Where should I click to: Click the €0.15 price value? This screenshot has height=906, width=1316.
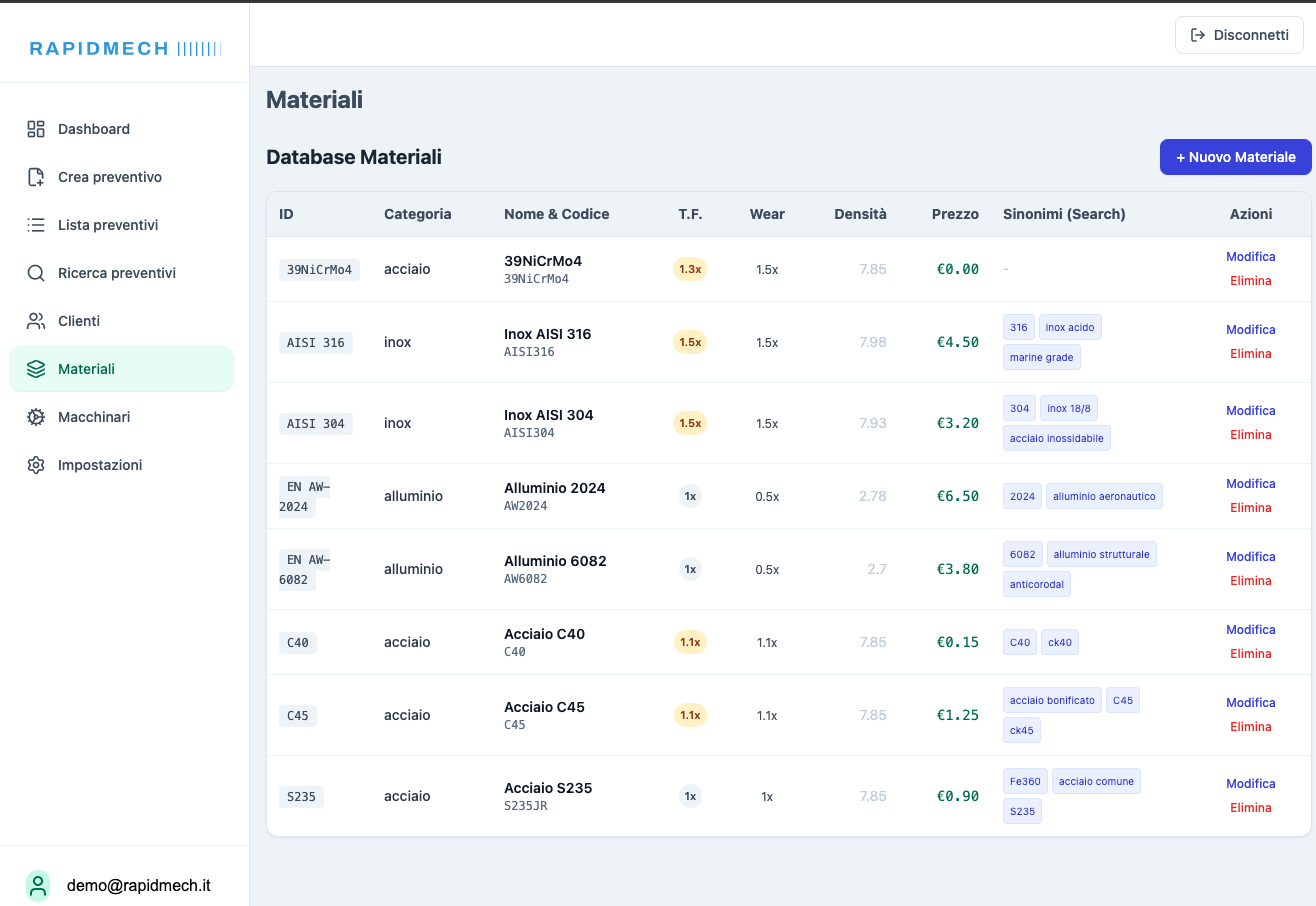click(957, 642)
